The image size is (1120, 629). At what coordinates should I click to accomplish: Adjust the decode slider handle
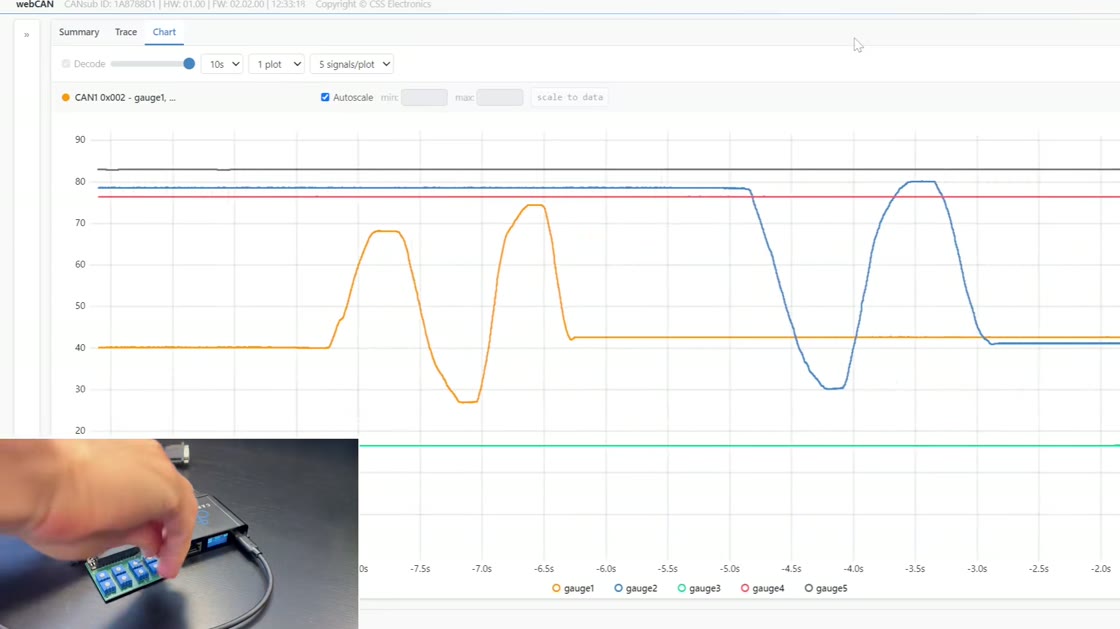tap(189, 64)
